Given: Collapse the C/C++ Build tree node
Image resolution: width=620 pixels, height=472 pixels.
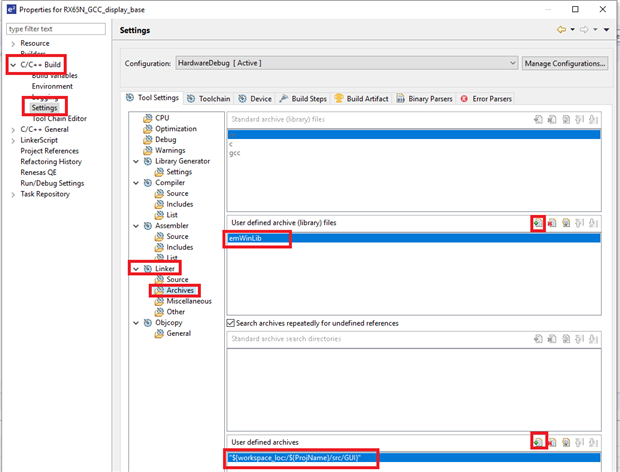Looking at the screenshot, I should pyautogui.click(x=12, y=65).
